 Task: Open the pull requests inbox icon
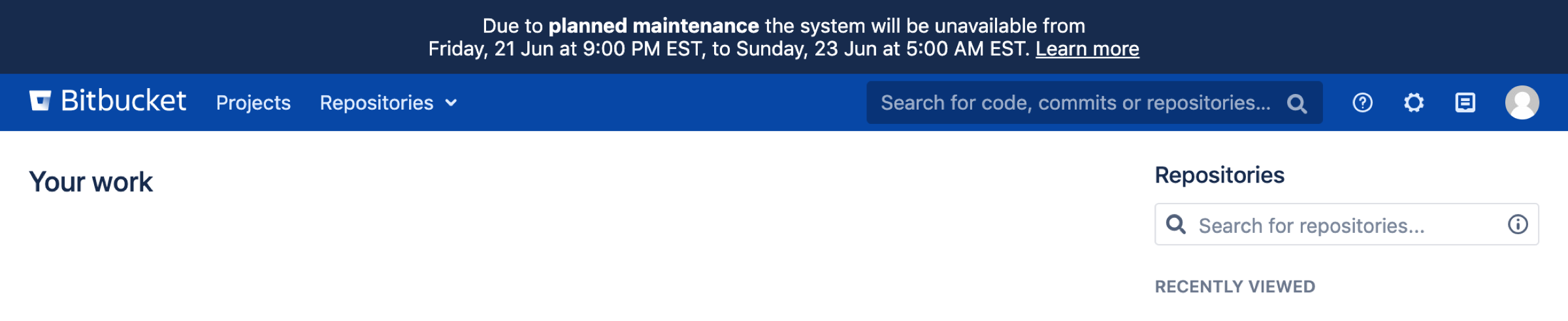(1465, 102)
